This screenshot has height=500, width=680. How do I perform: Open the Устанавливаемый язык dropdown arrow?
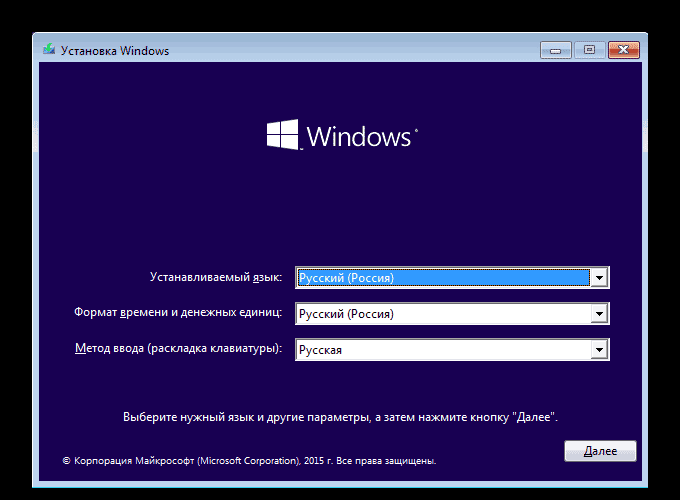click(599, 278)
